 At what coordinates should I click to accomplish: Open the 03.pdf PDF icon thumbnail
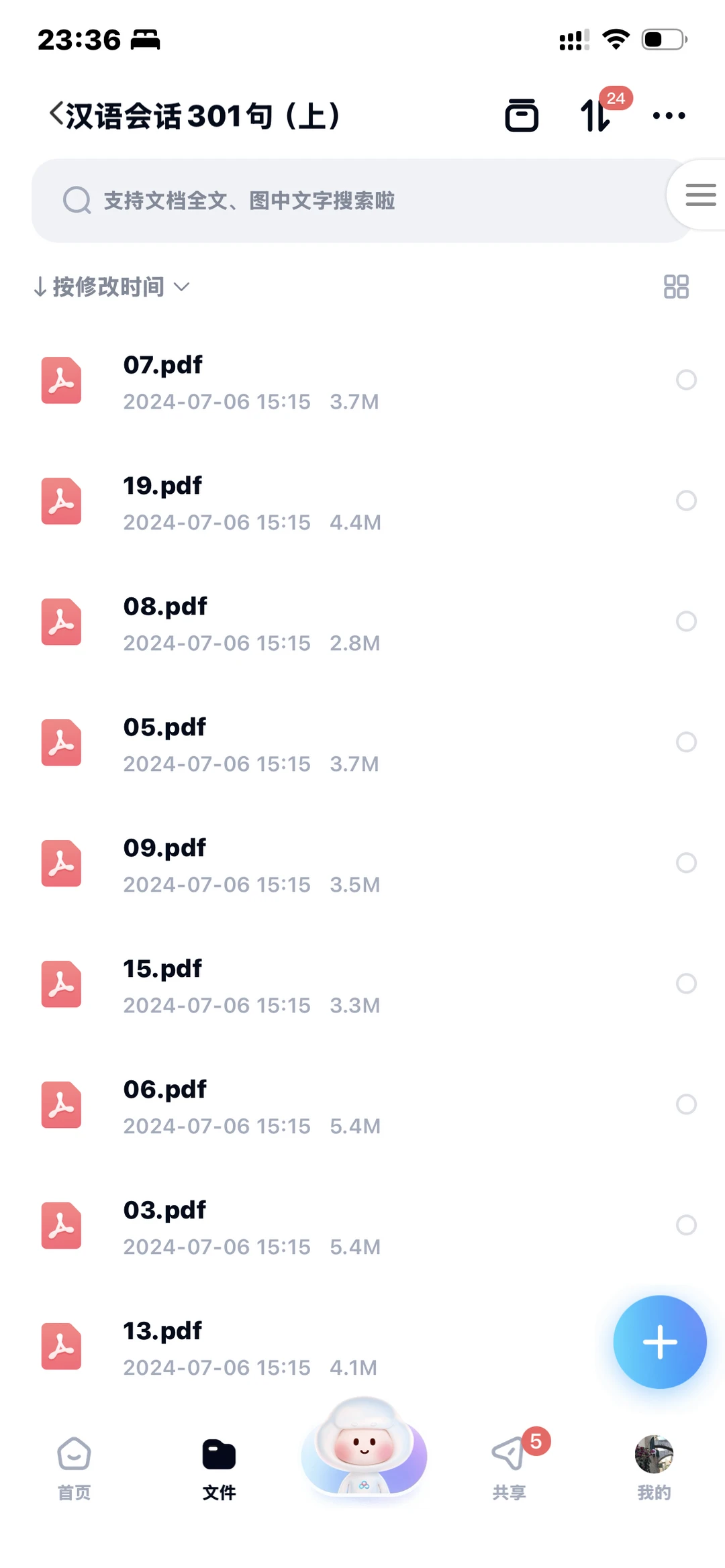pos(61,1225)
